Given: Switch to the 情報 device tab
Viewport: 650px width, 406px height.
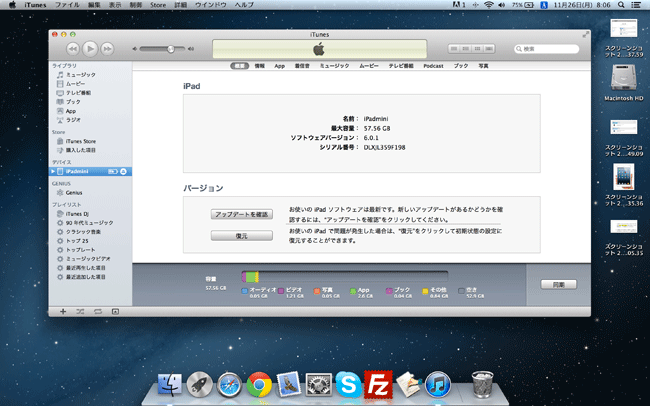Looking at the screenshot, I should [x=260, y=66].
